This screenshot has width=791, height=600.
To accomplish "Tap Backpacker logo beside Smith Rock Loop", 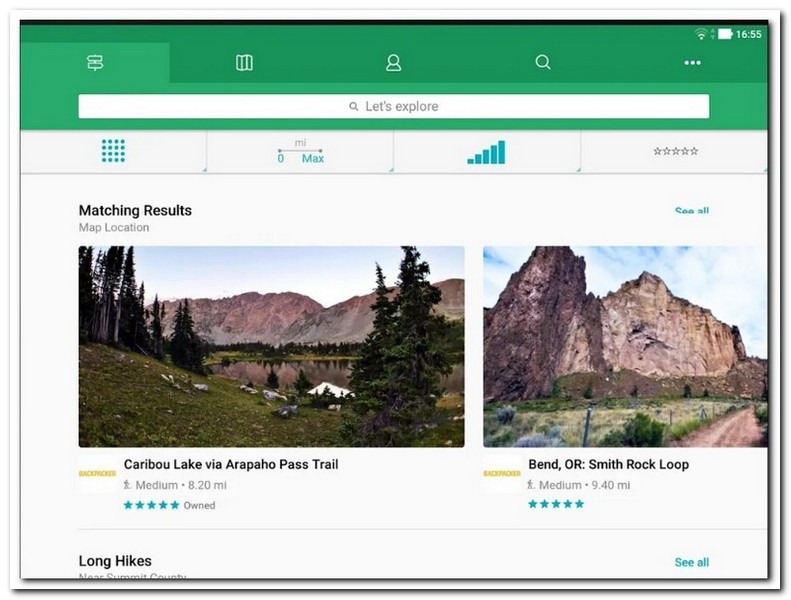I will (x=502, y=473).
